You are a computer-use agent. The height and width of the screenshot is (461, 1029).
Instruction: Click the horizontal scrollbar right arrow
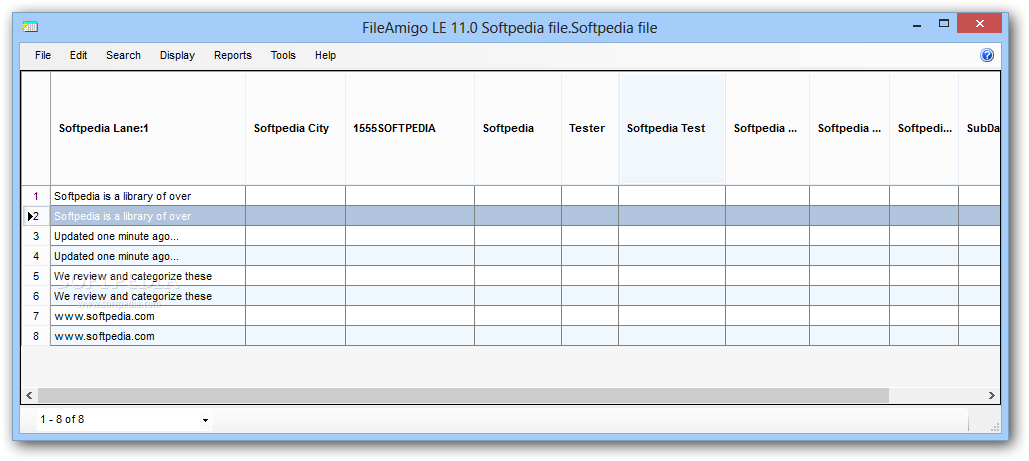coord(992,395)
